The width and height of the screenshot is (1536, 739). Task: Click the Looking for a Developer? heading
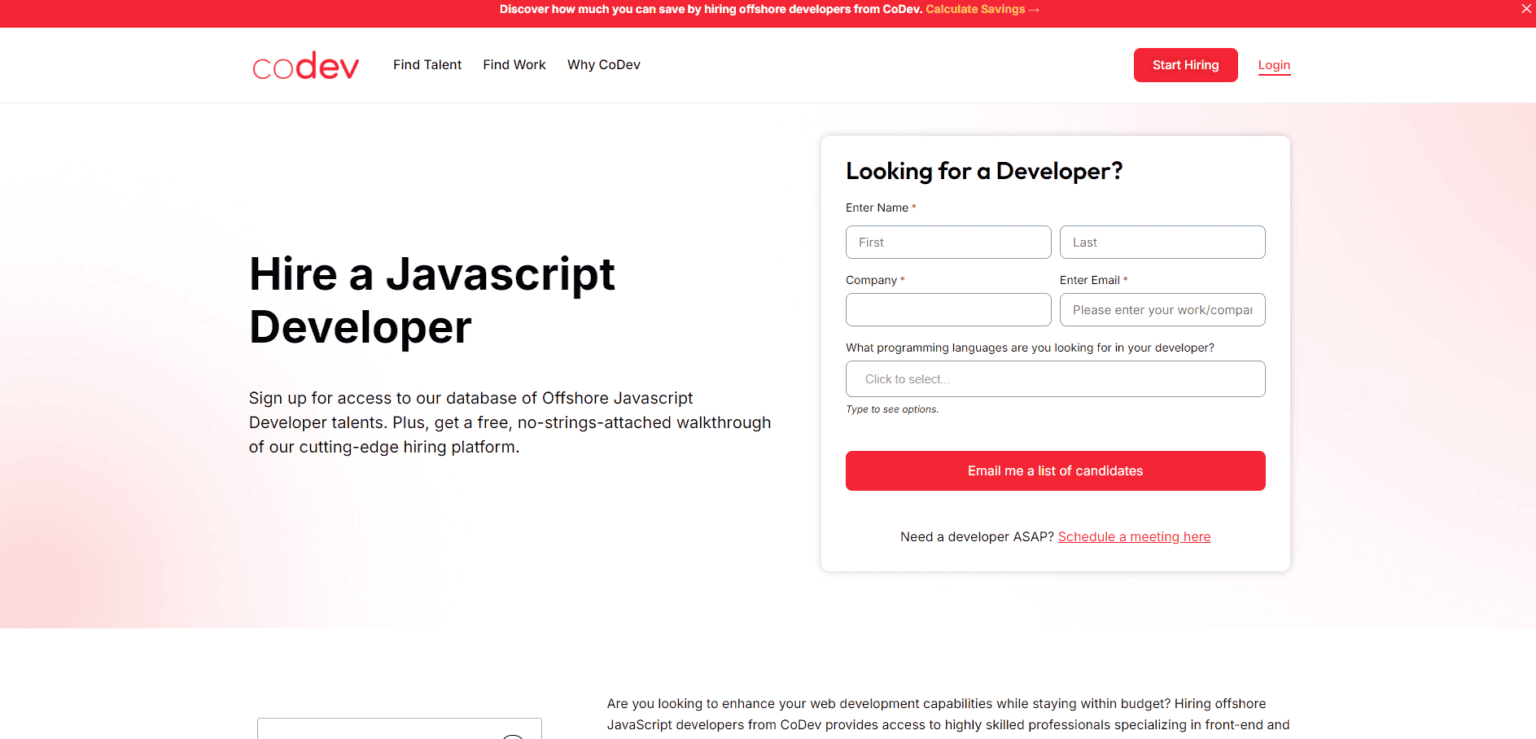pos(984,171)
